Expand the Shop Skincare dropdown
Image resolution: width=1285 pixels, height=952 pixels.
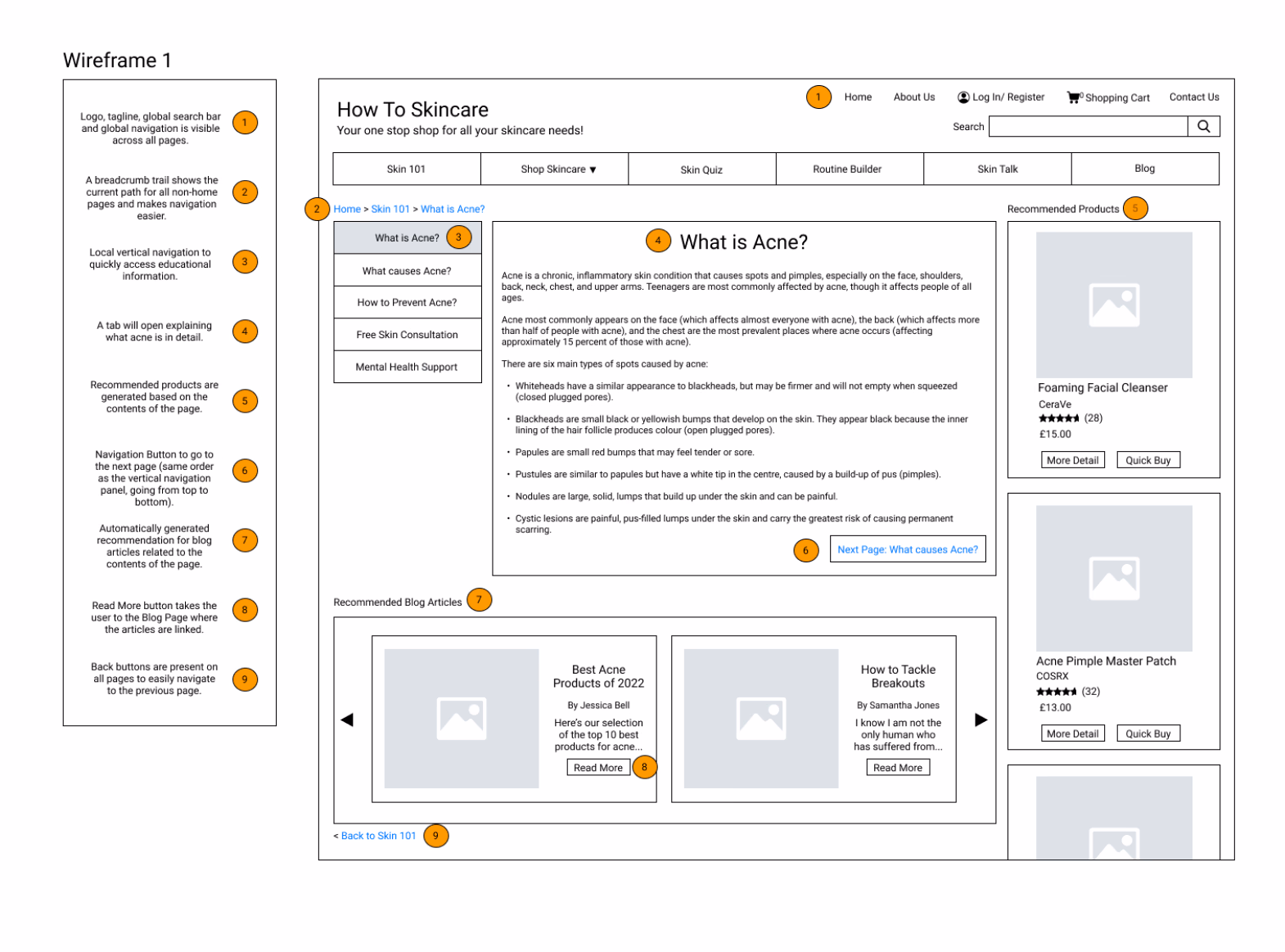click(555, 169)
